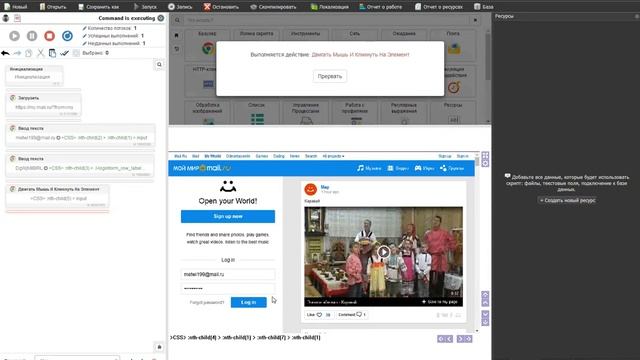Open the Открыть menu item
Viewport: 640px width, 360px height.
click(x=53, y=7)
